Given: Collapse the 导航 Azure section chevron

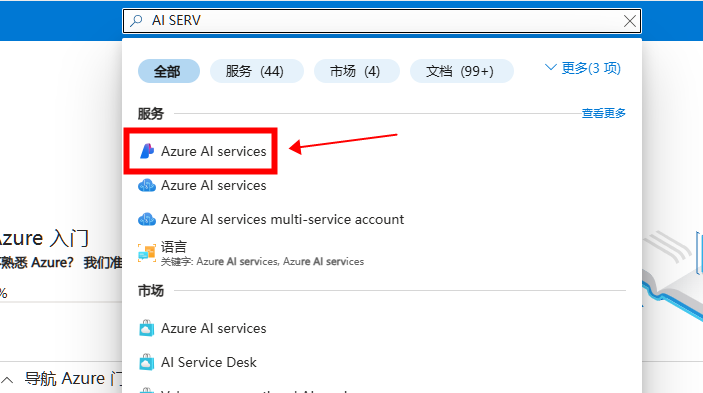Looking at the screenshot, I should click(7, 380).
